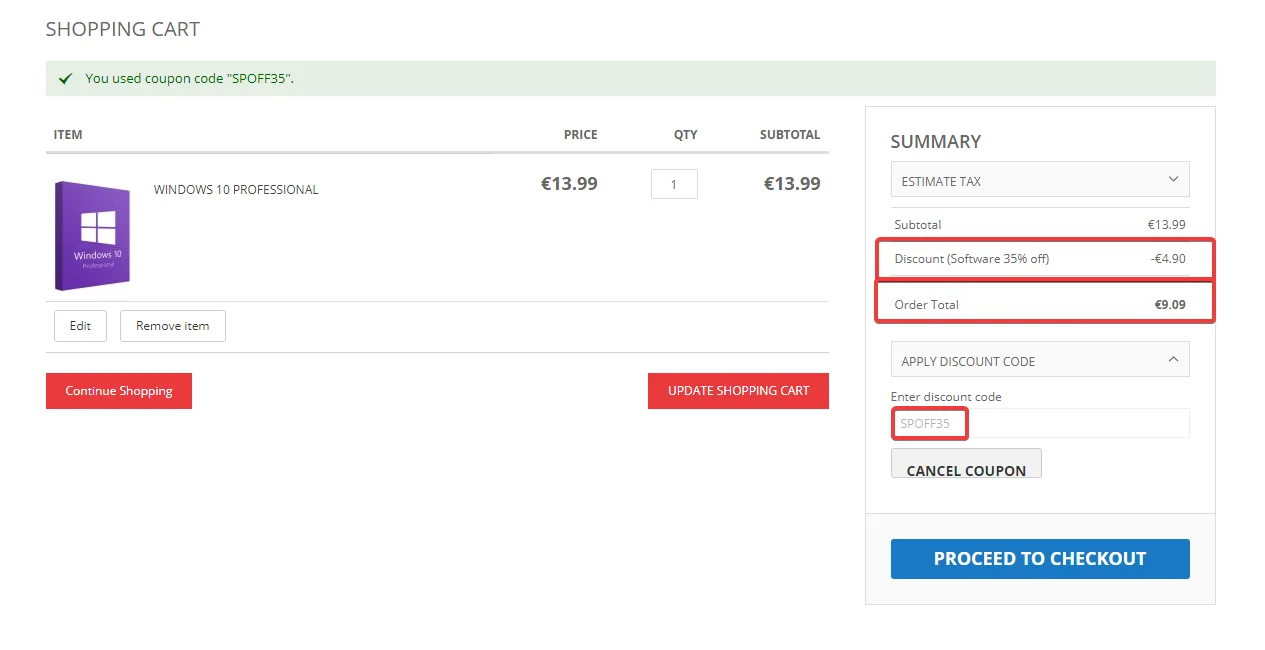Click the chevron next to ESTIMATE TAX

1173,180
